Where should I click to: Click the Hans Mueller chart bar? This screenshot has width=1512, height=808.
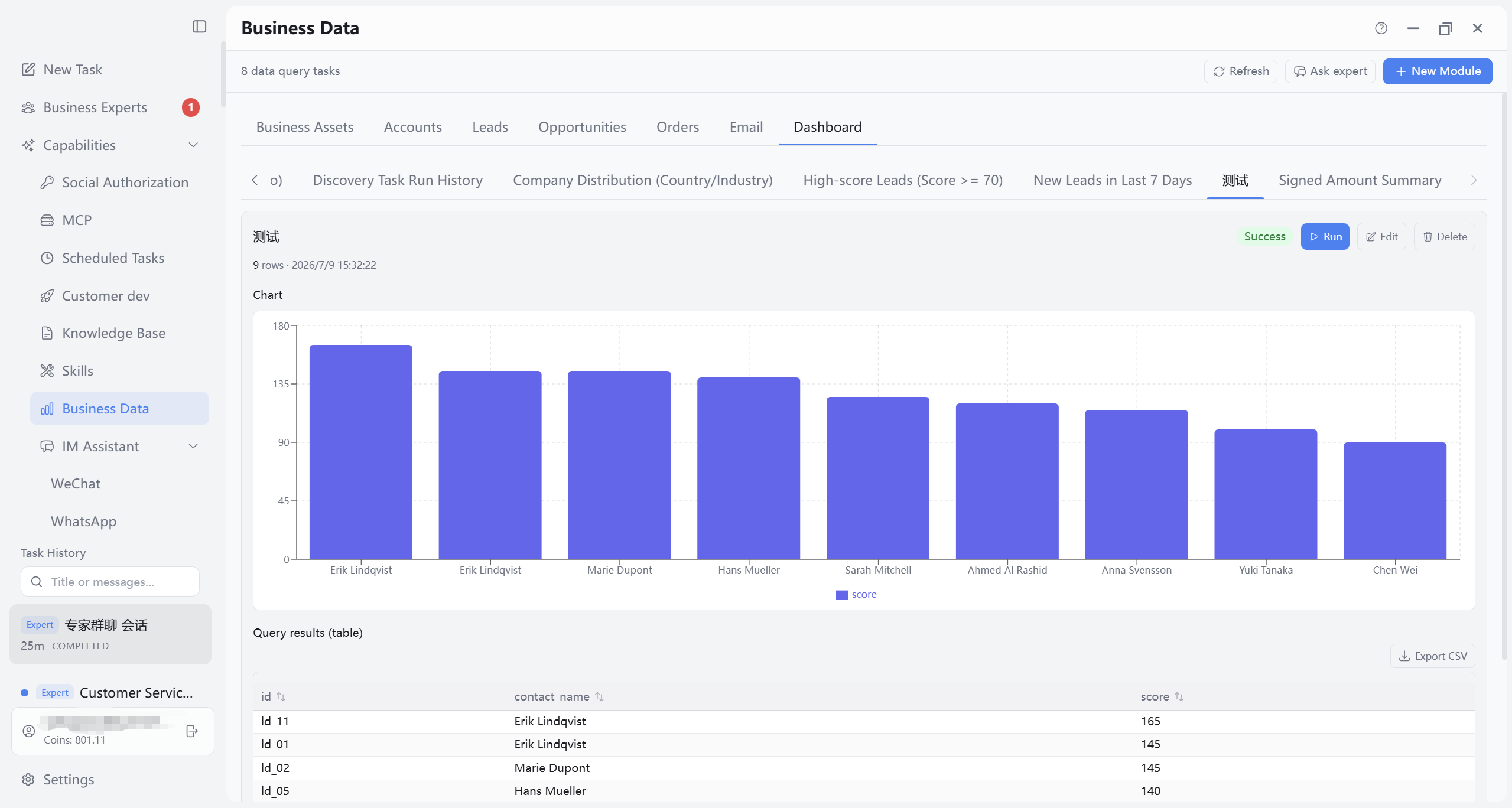[x=749, y=468]
